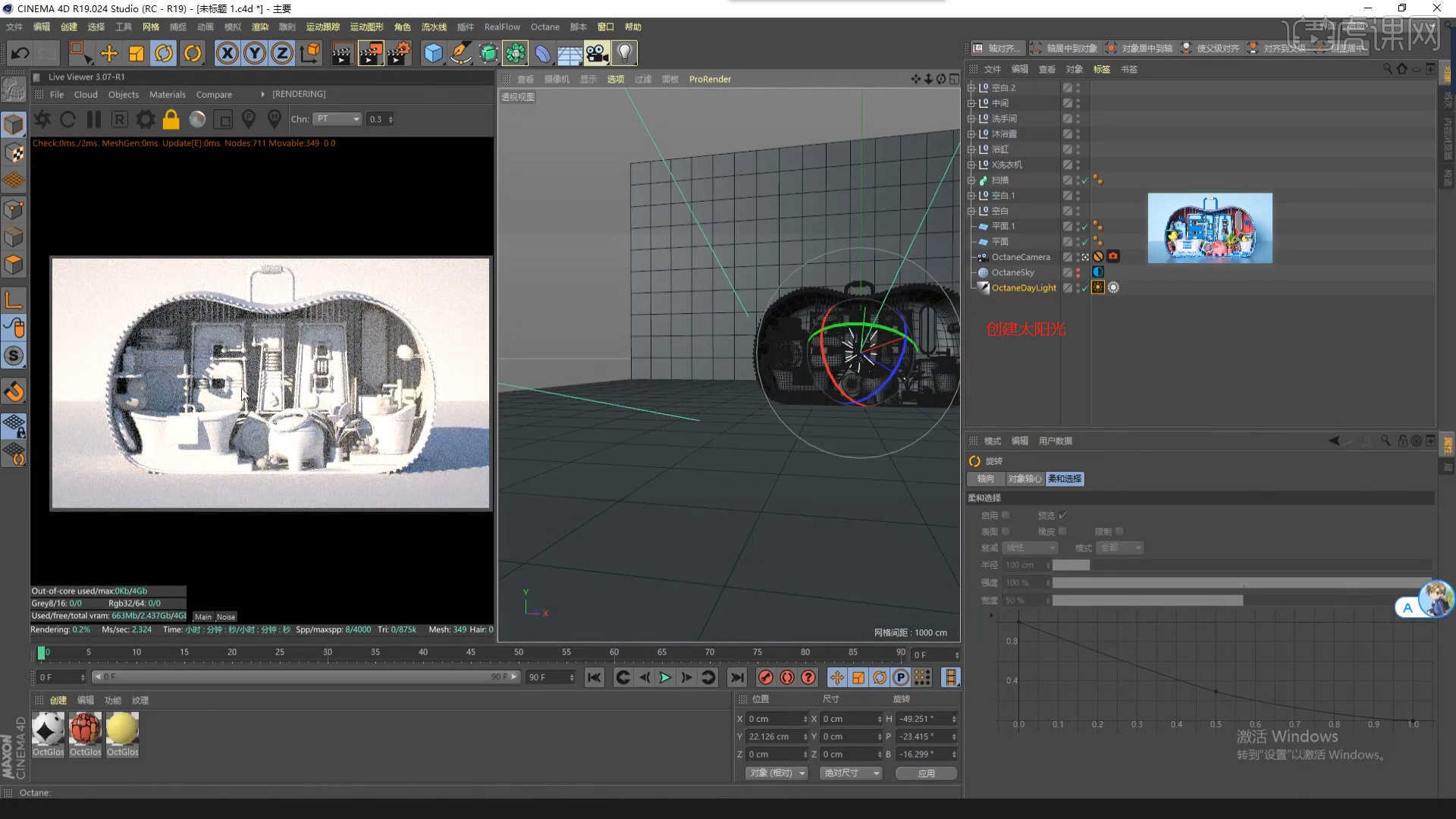Expand the 洗手间 object in tree
The height and width of the screenshot is (819, 1456).
(971, 119)
